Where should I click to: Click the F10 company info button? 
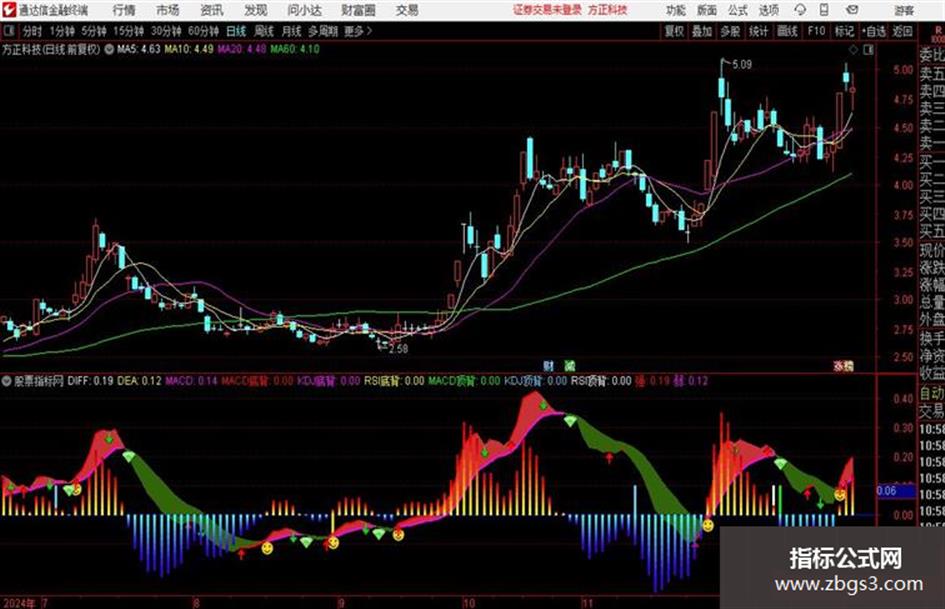[x=816, y=31]
